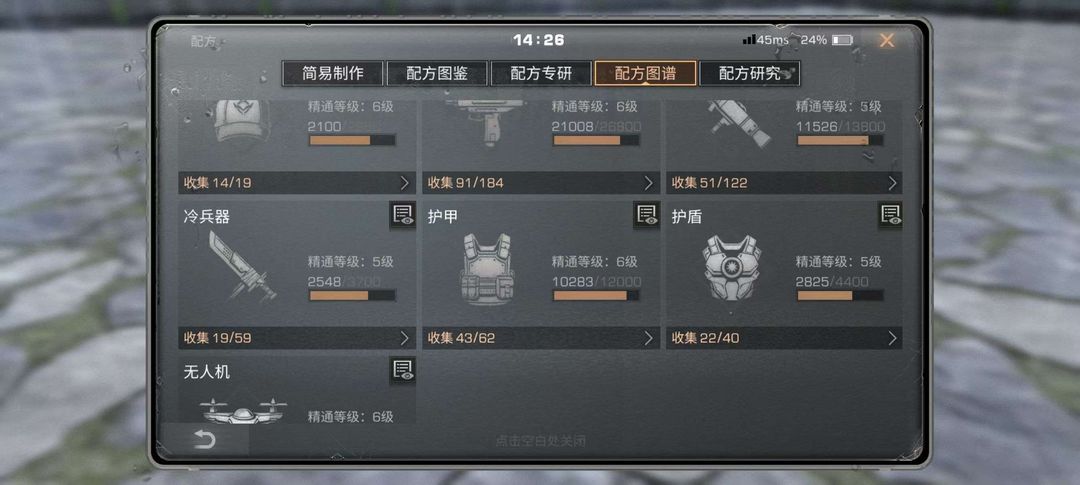
Task: Click the back arrow icon
Action: pyautogui.click(x=205, y=440)
